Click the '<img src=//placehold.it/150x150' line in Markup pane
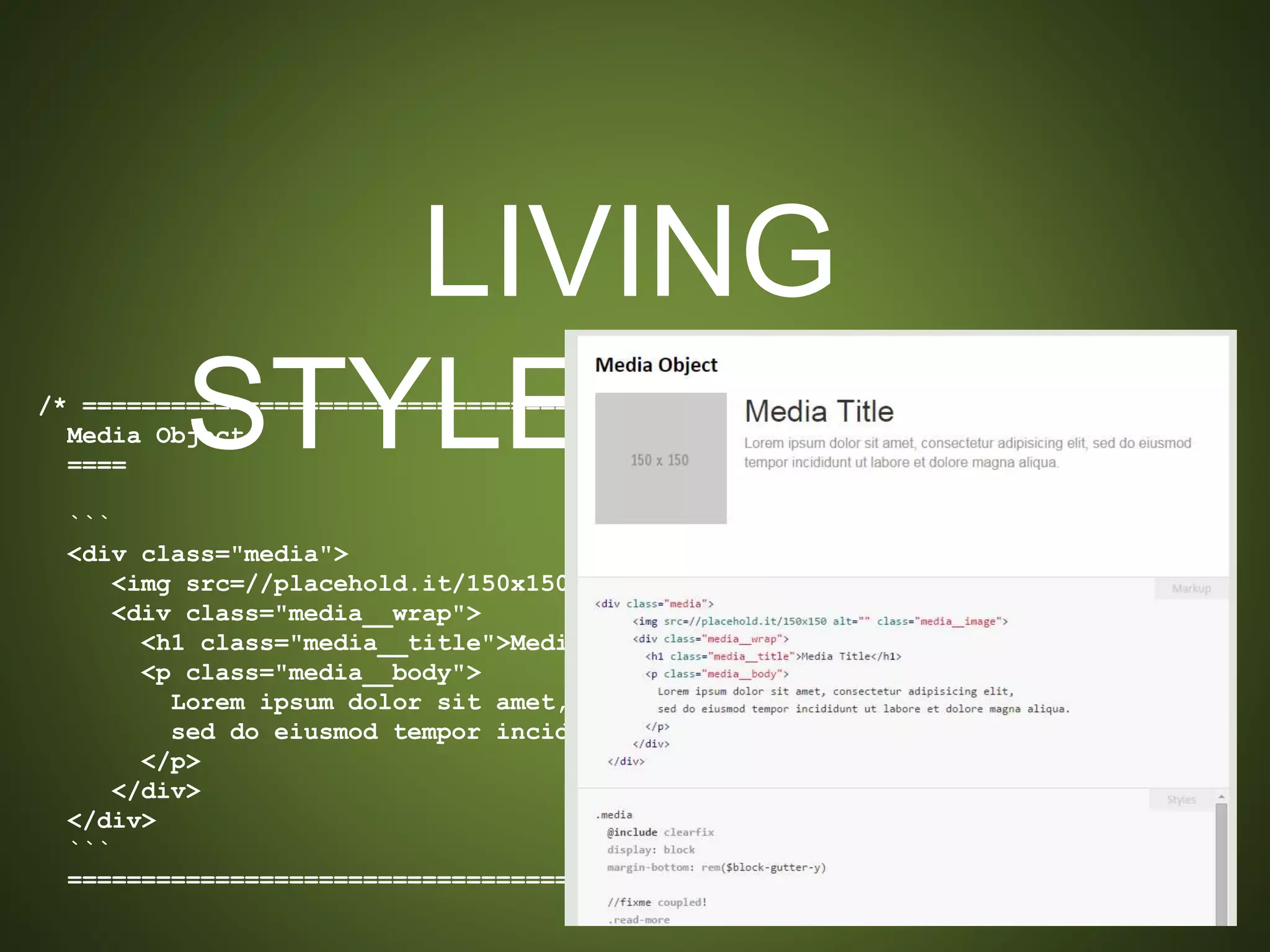The width and height of the screenshot is (1270, 952). [820, 621]
